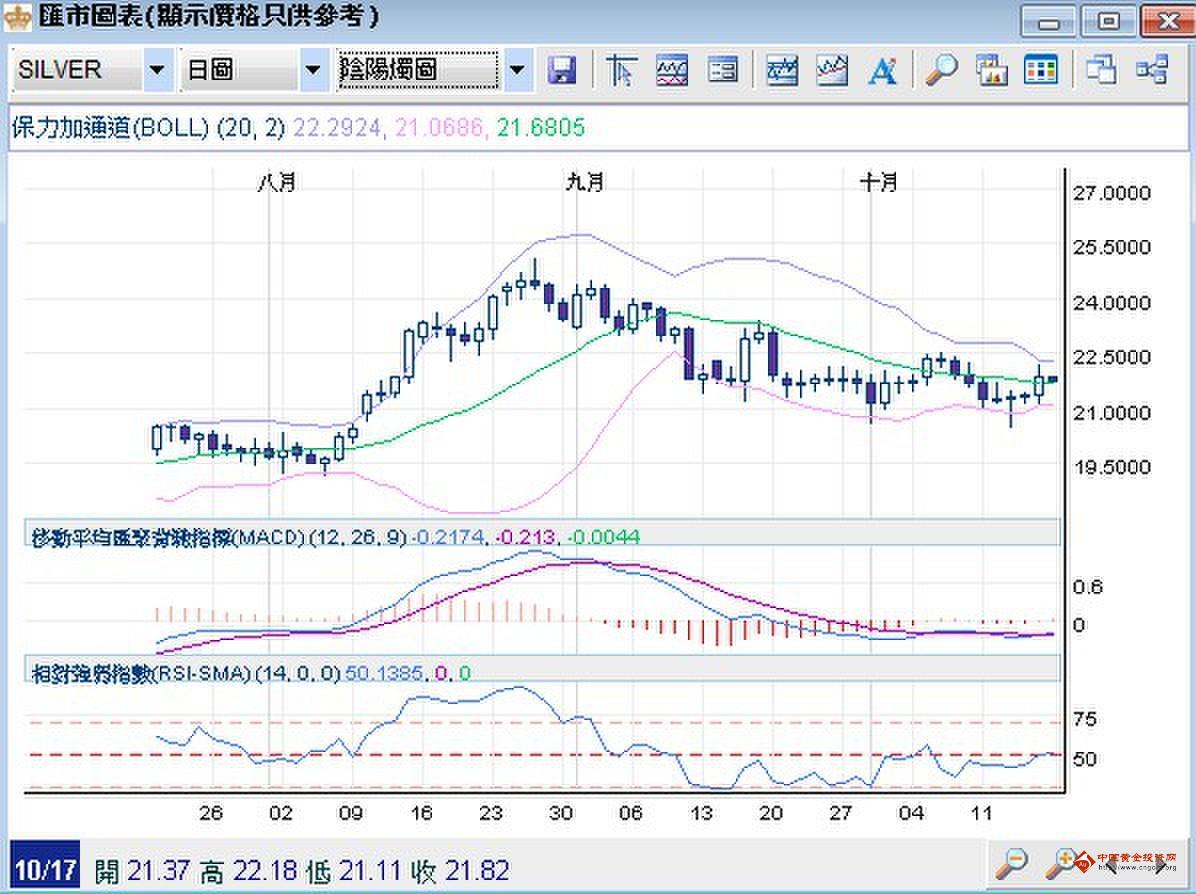
Task: Click the cascade windows icon
Action: coord(1101,70)
